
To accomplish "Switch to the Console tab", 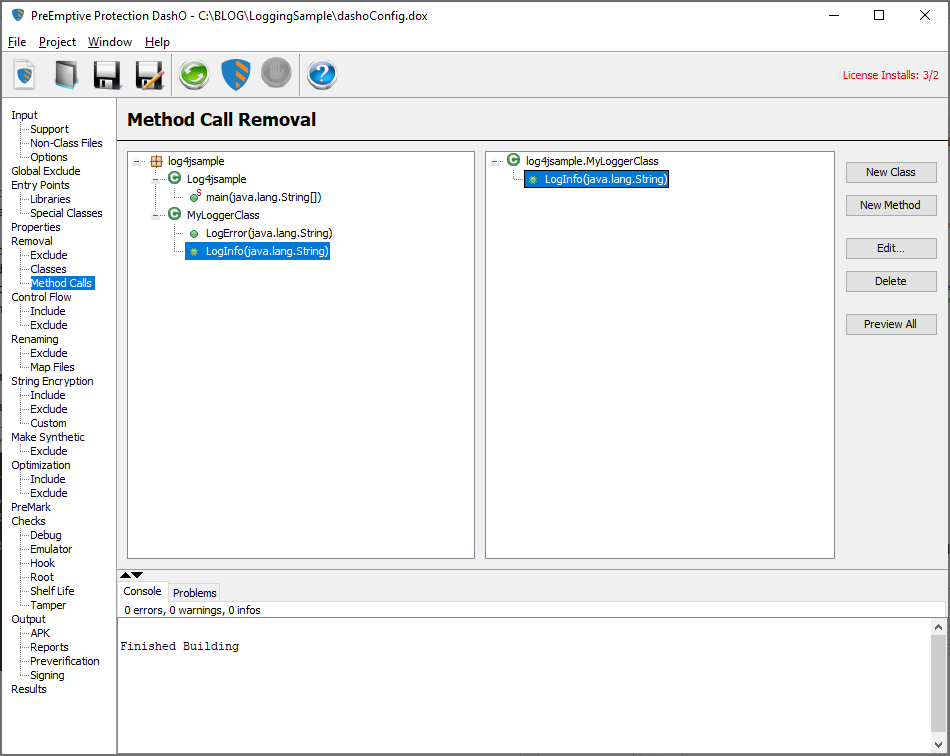I will point(142,591).
